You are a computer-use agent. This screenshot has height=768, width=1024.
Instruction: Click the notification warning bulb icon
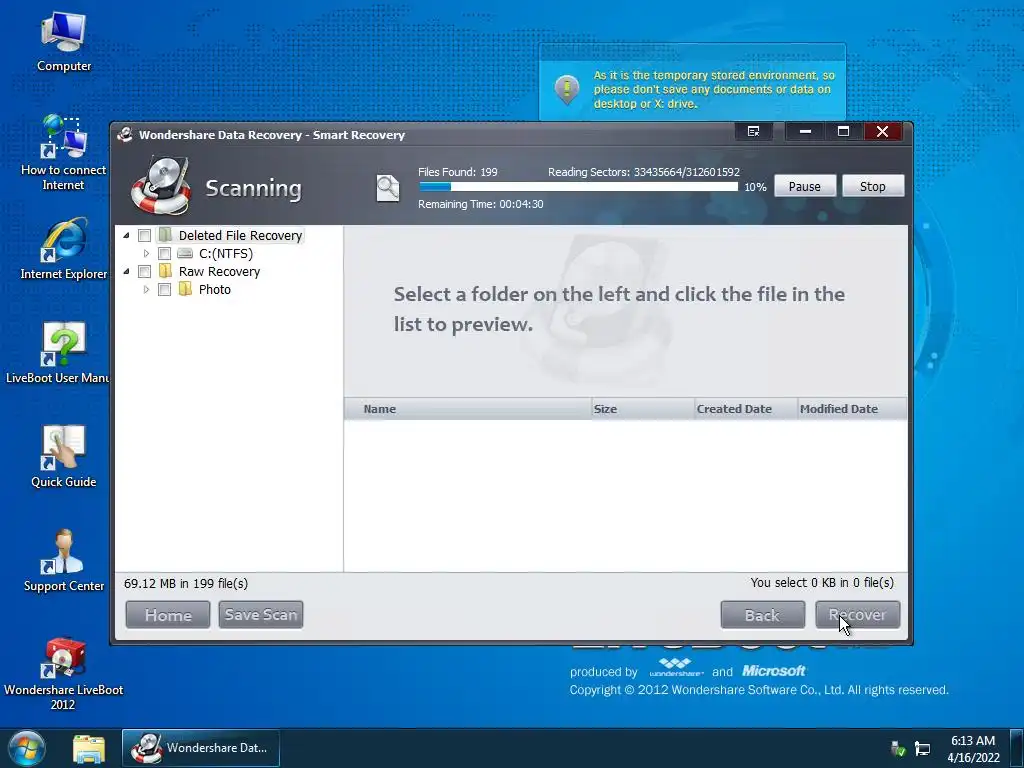click(x=567, y=89)
